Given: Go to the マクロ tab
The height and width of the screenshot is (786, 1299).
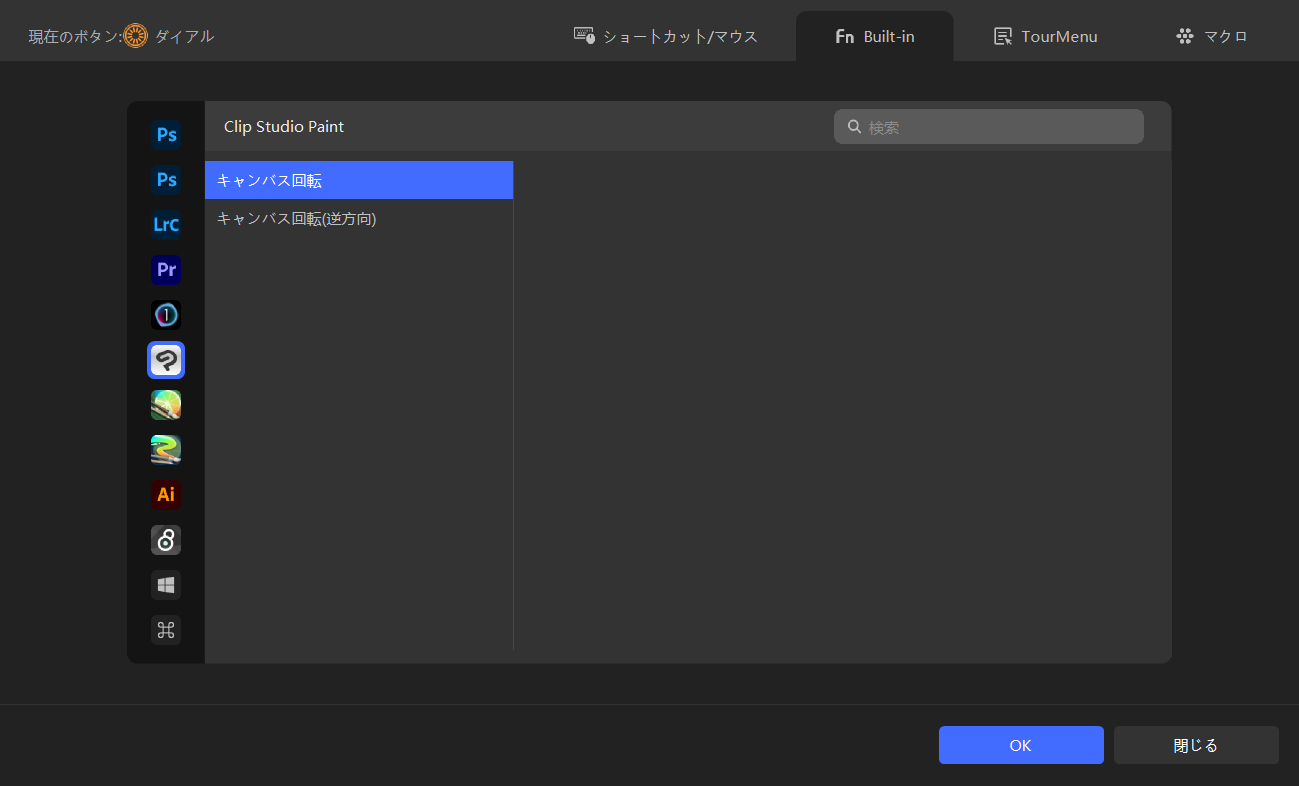Looking at the screenshot, I should tap(1211, 37).
